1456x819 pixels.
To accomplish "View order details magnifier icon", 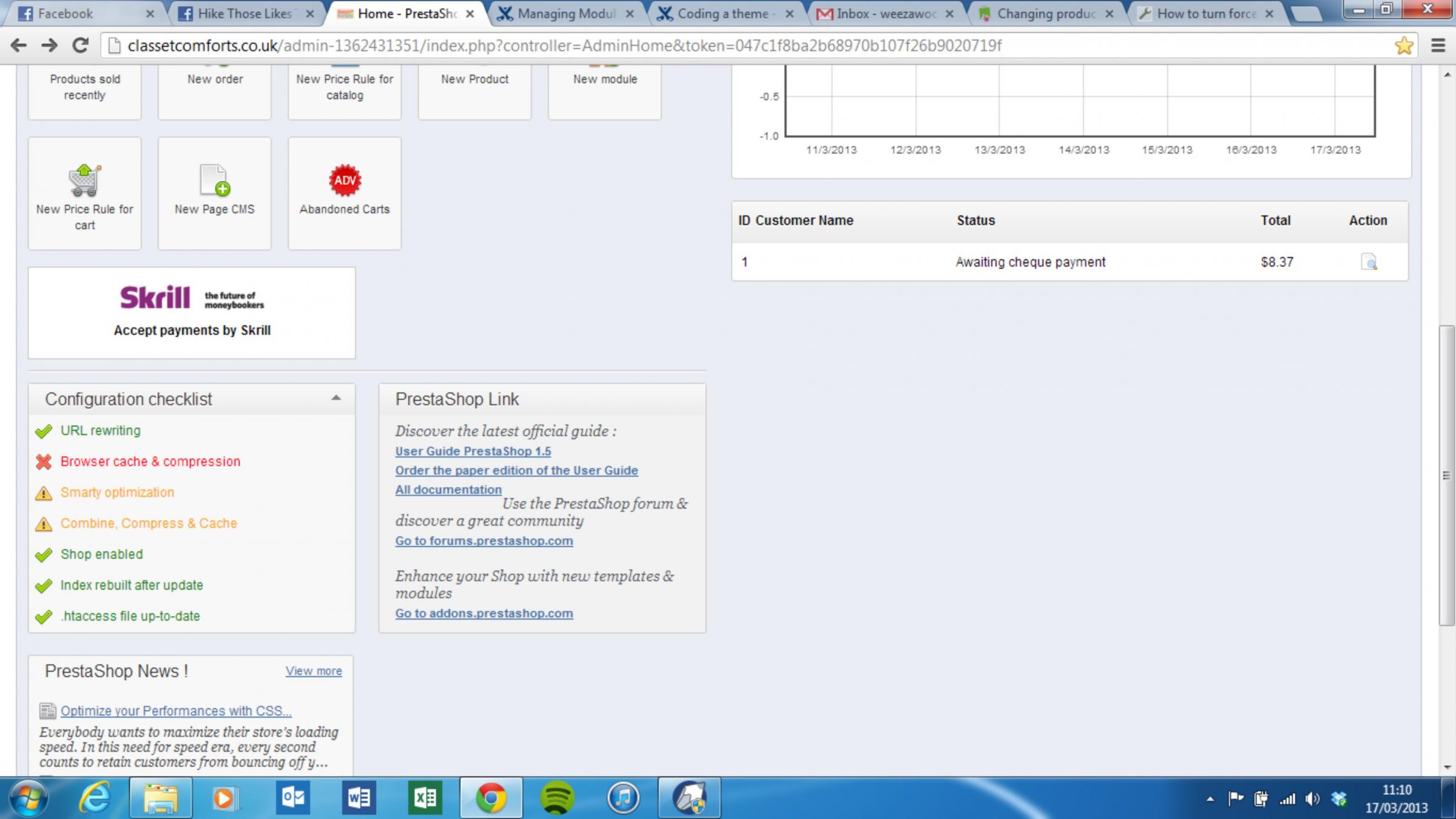I will click(1369, 262).
